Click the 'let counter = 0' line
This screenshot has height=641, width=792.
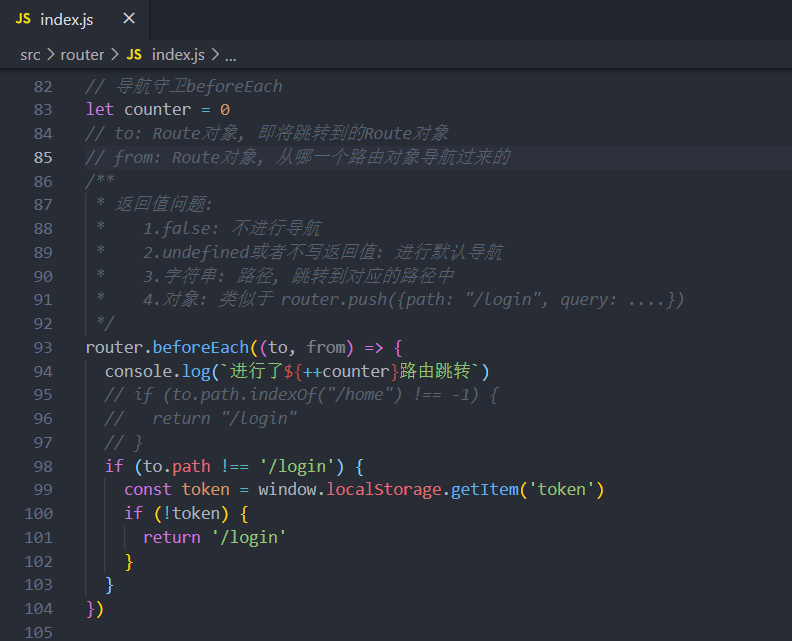[158, 110]
